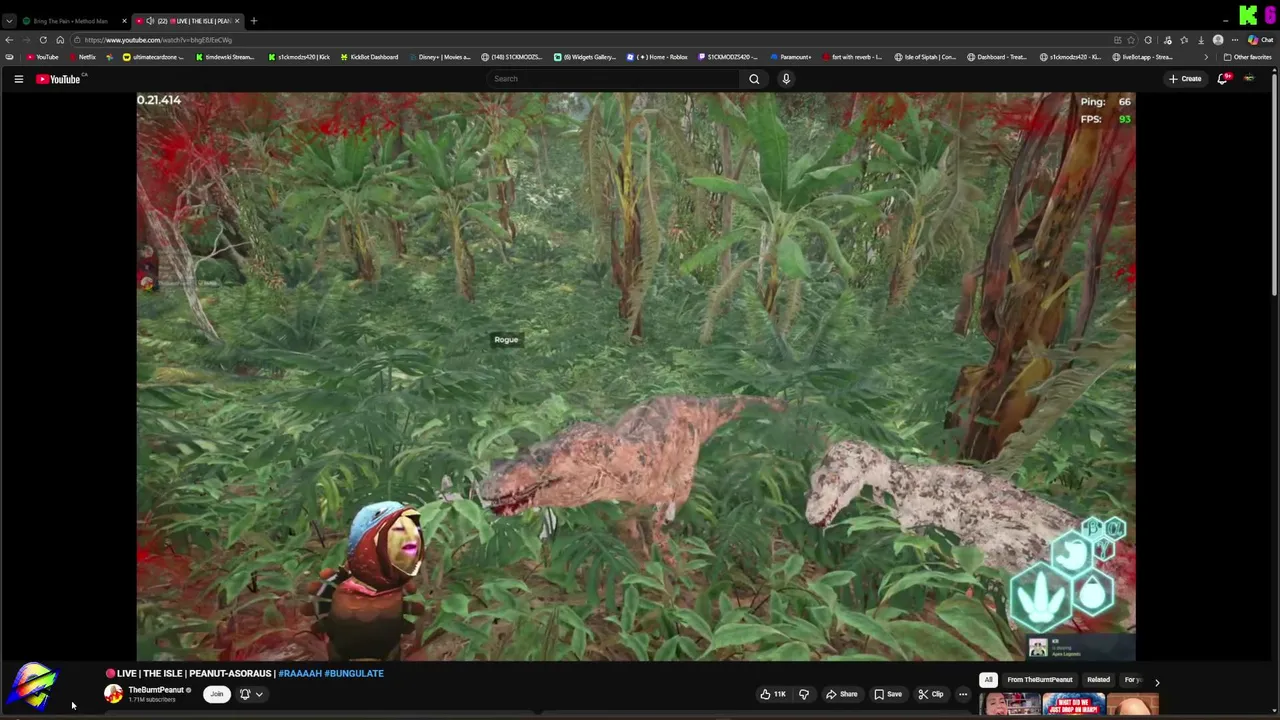Open Isle of Siptah bookmark
Image resolution: width=1280 pixels, height=720 pixels.
(925, 57)
